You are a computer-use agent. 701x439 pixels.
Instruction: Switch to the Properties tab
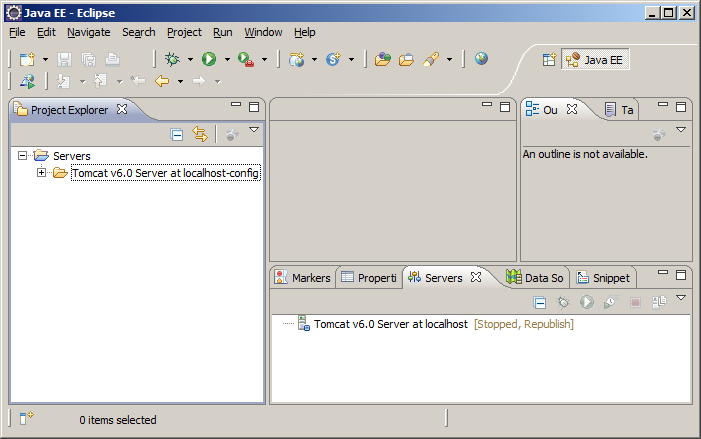[x=369, y=278]
